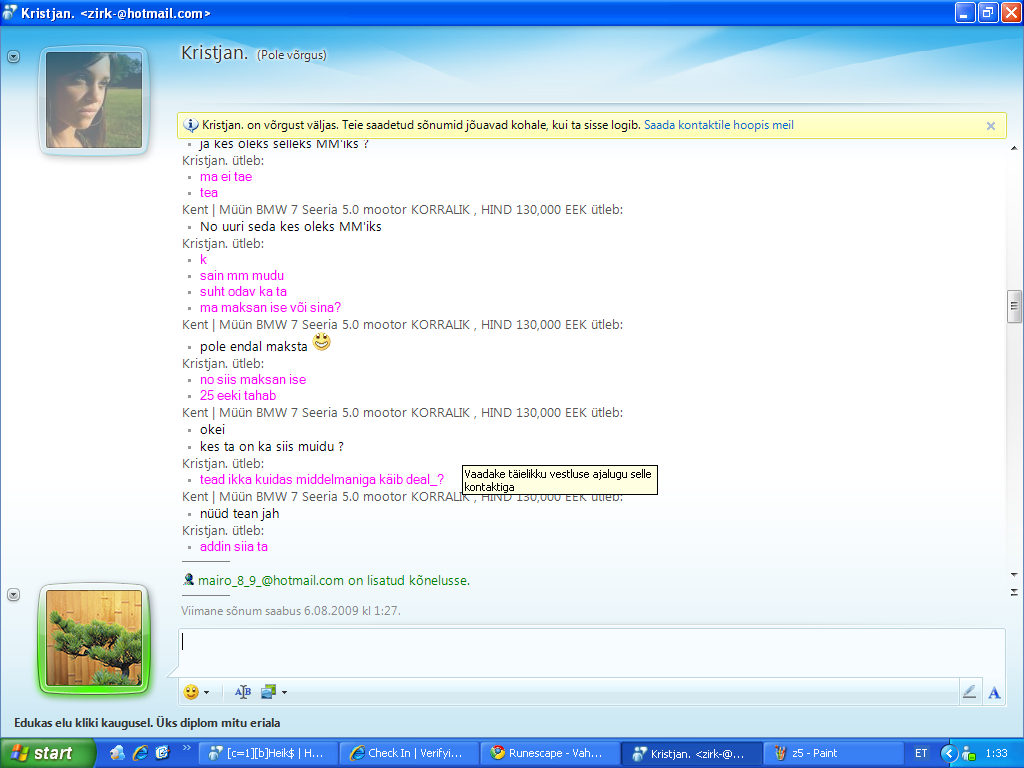Expand the background picker dropdown arrow

(x=284, y=692)
